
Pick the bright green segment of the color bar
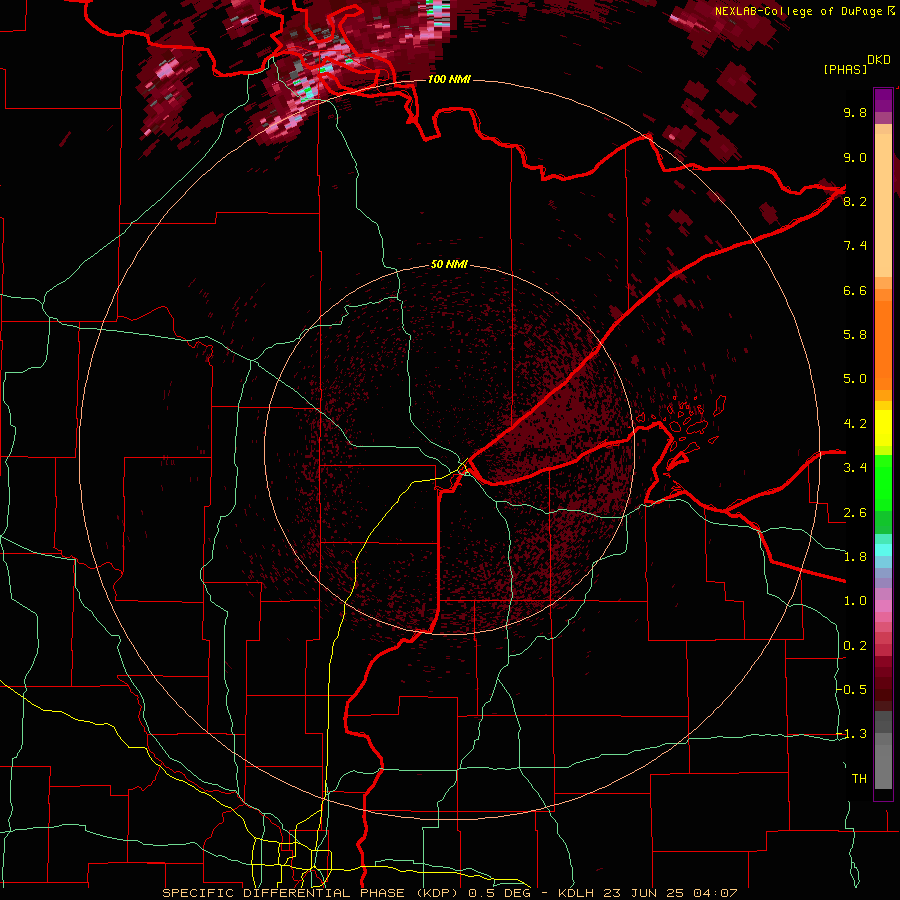click(883, 485)
